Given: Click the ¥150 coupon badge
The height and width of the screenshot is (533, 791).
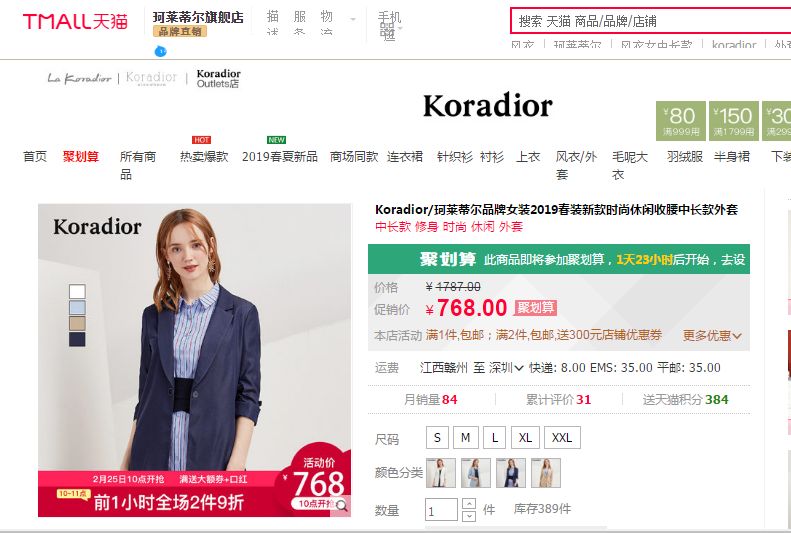Looking at the screenshot, I should (x=733, y=121).
